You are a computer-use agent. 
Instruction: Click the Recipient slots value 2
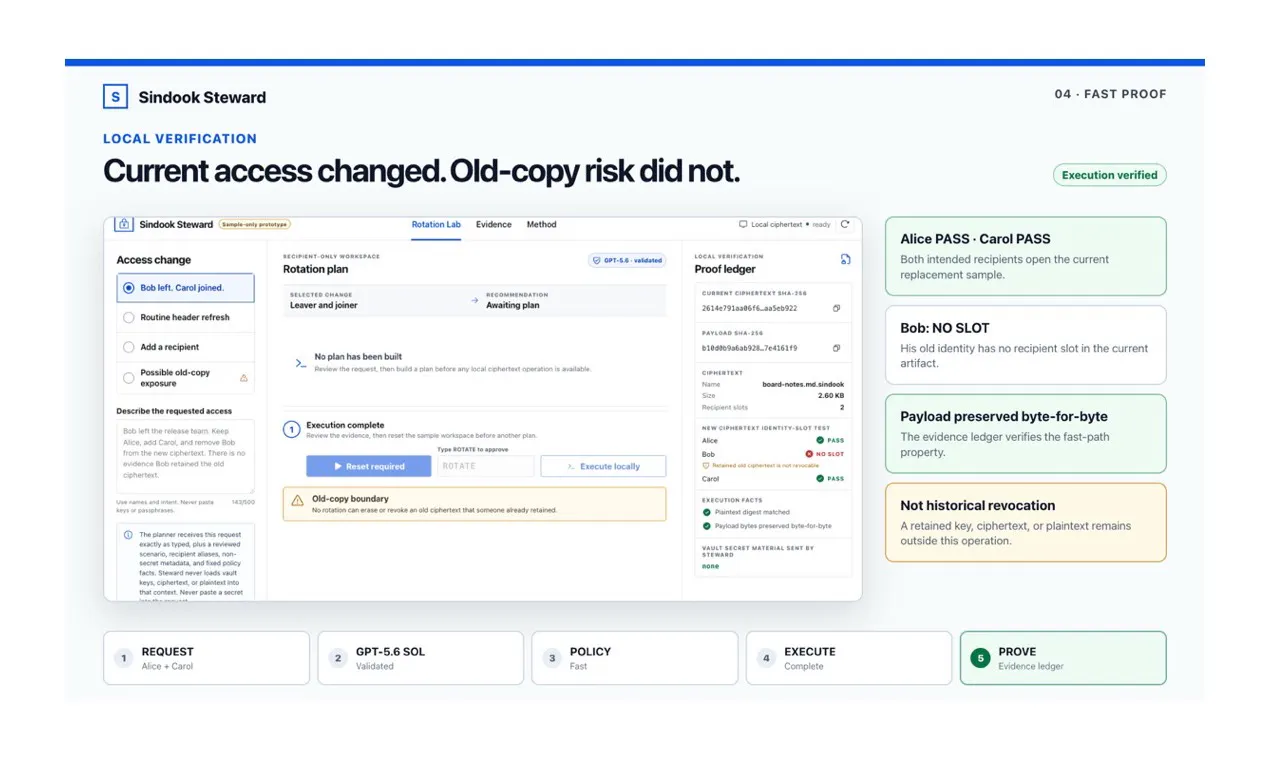[842, 408]
